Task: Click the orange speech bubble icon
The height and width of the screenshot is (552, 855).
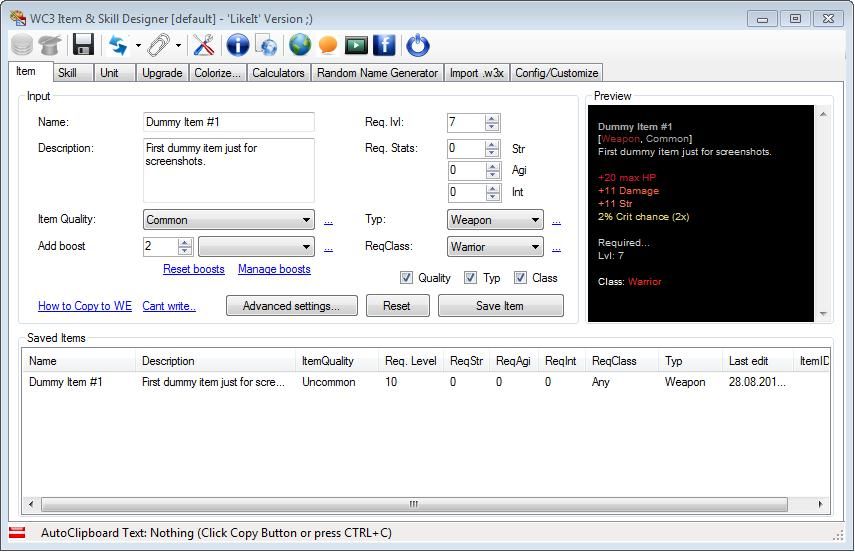Action: 328,45
